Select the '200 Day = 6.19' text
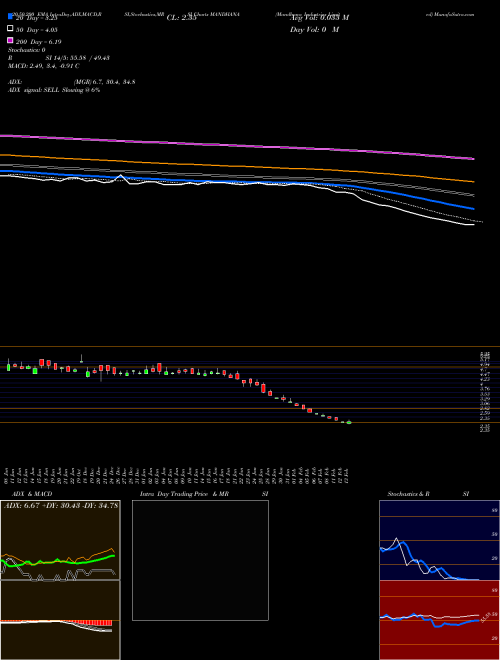Screen dimensions: 500x660 pyautogui.click(x=38, y=42)
